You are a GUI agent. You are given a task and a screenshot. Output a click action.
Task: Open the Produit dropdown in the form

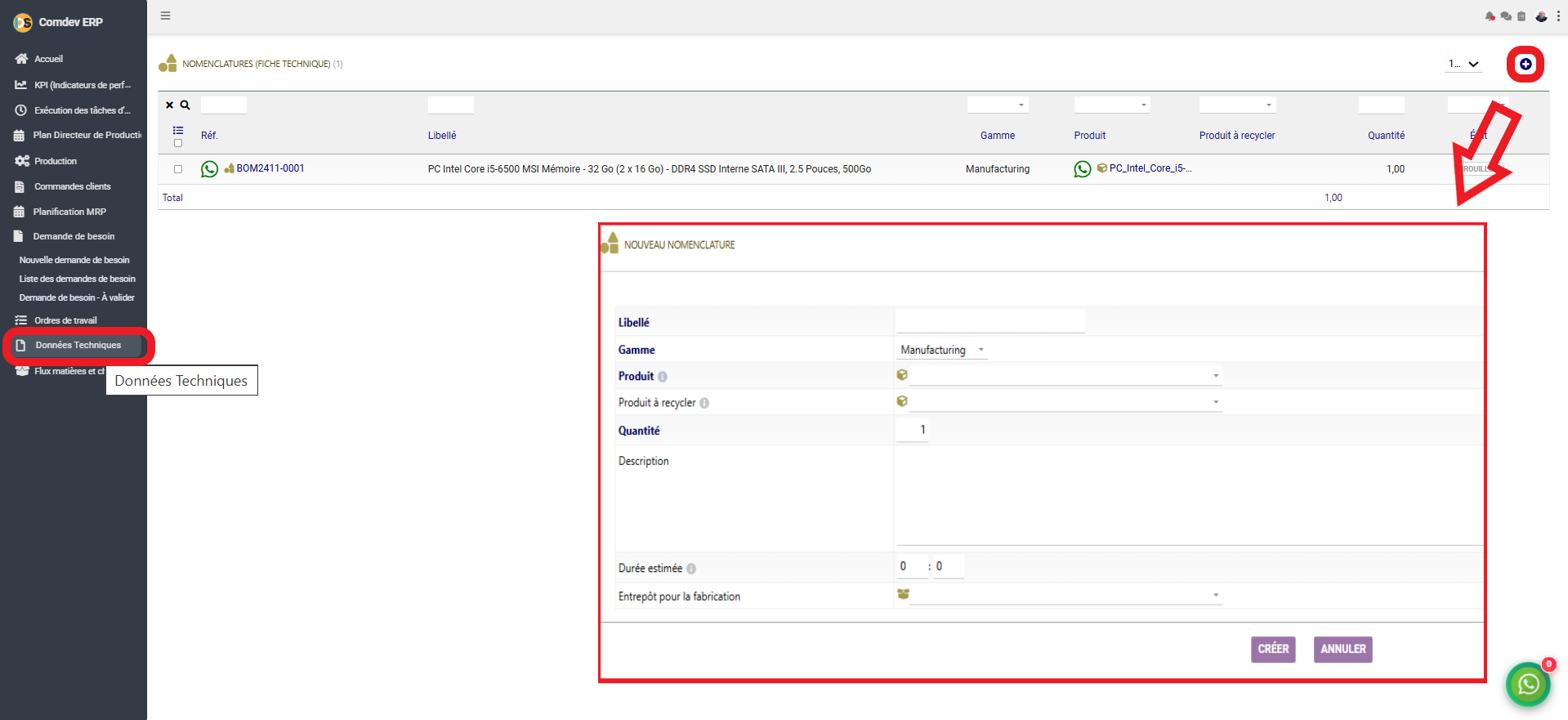1065,376
